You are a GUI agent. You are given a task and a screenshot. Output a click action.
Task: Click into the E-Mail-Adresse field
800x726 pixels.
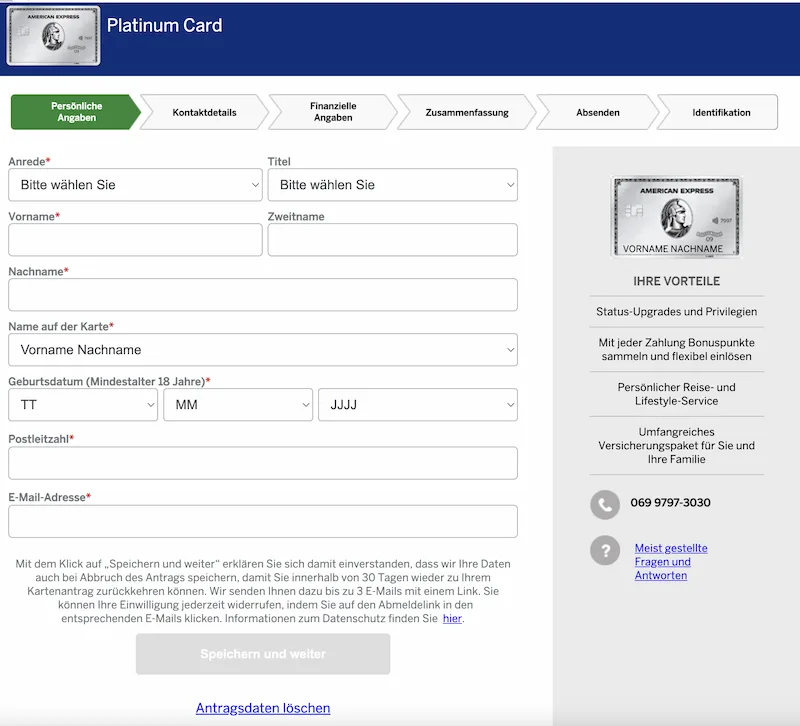pos(262,521)
